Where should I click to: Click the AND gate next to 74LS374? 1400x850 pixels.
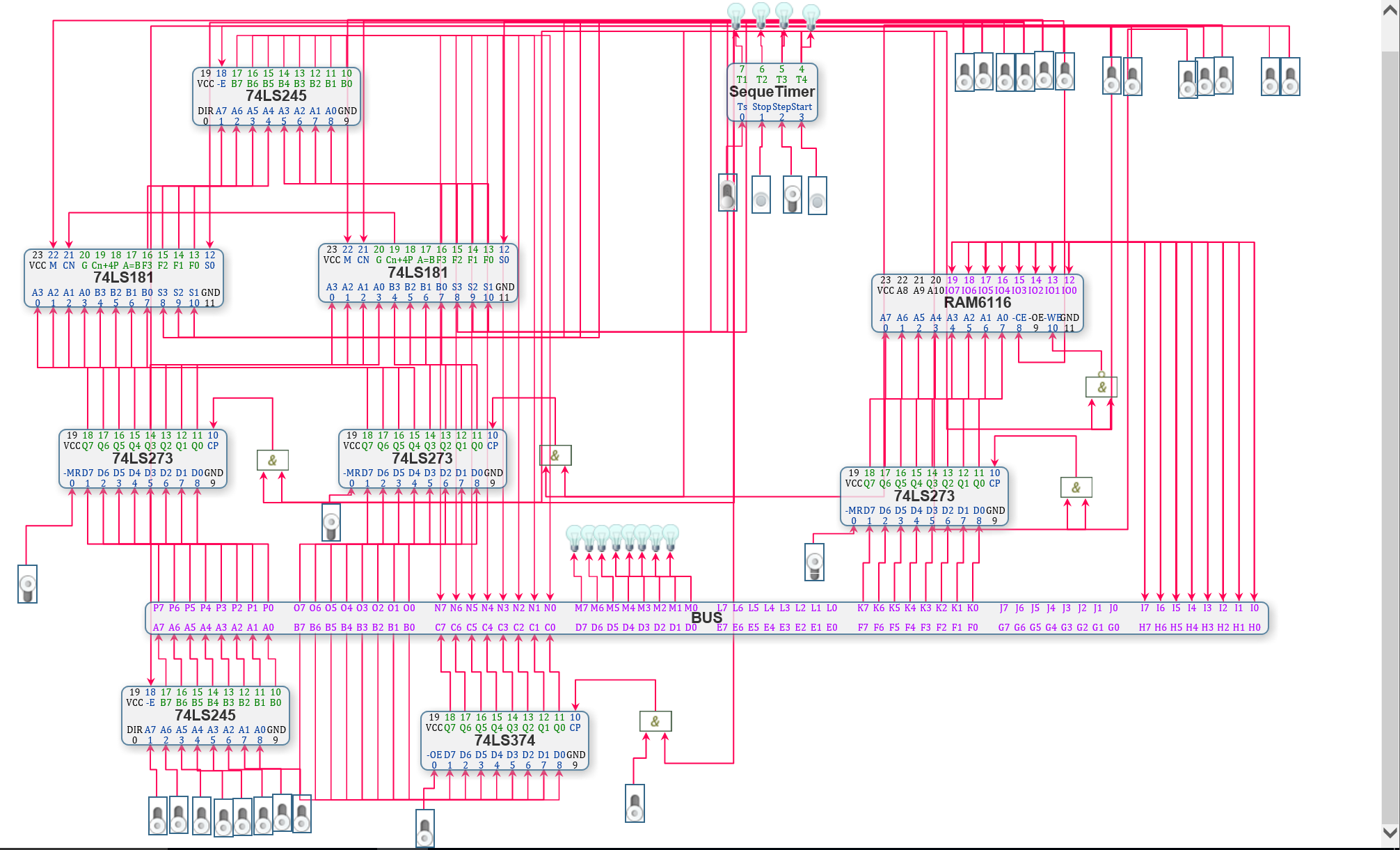655,721
